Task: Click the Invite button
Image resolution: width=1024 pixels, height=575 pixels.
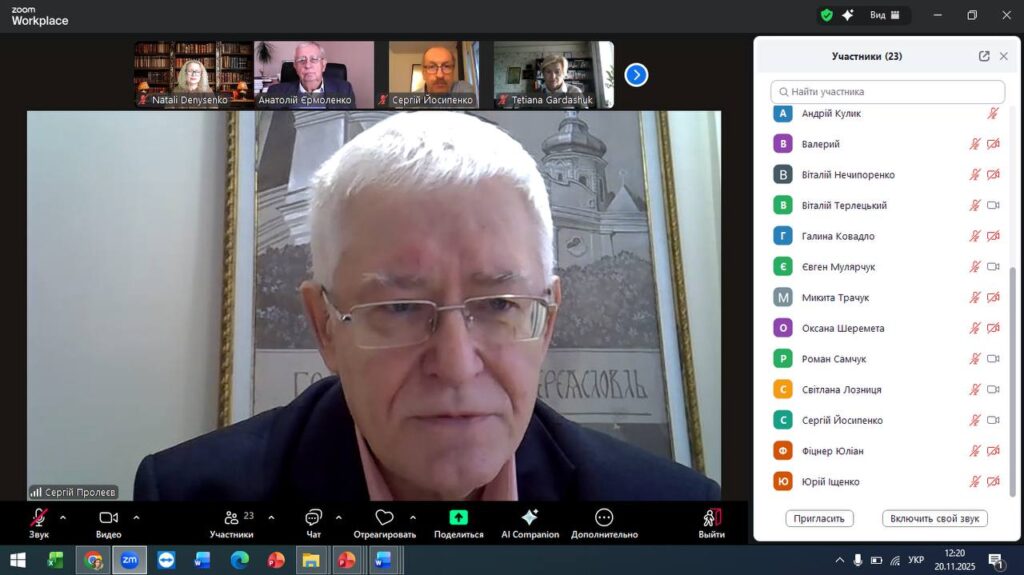Action: click(820, 518)
